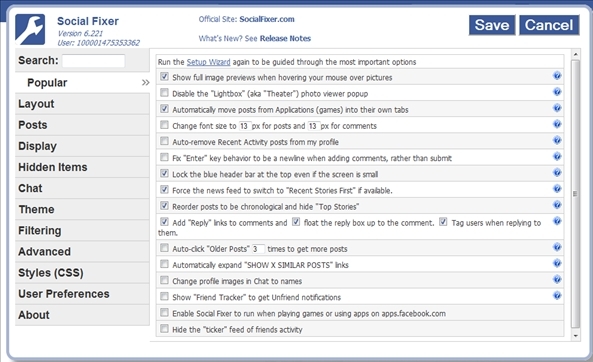Uncheck Reorder posts to be chronological
Viewport: 593px width, 362px height.
coord(164,206)
